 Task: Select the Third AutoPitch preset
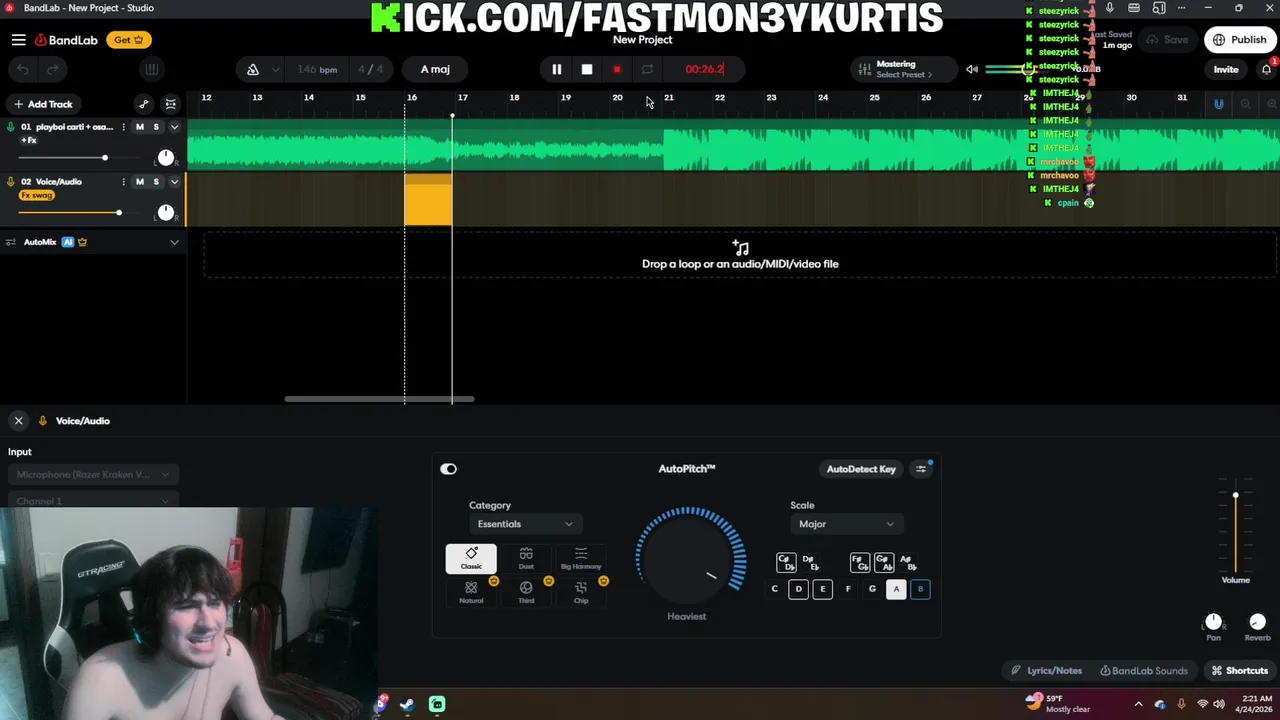pyautogui.click(x=526, y=592)
